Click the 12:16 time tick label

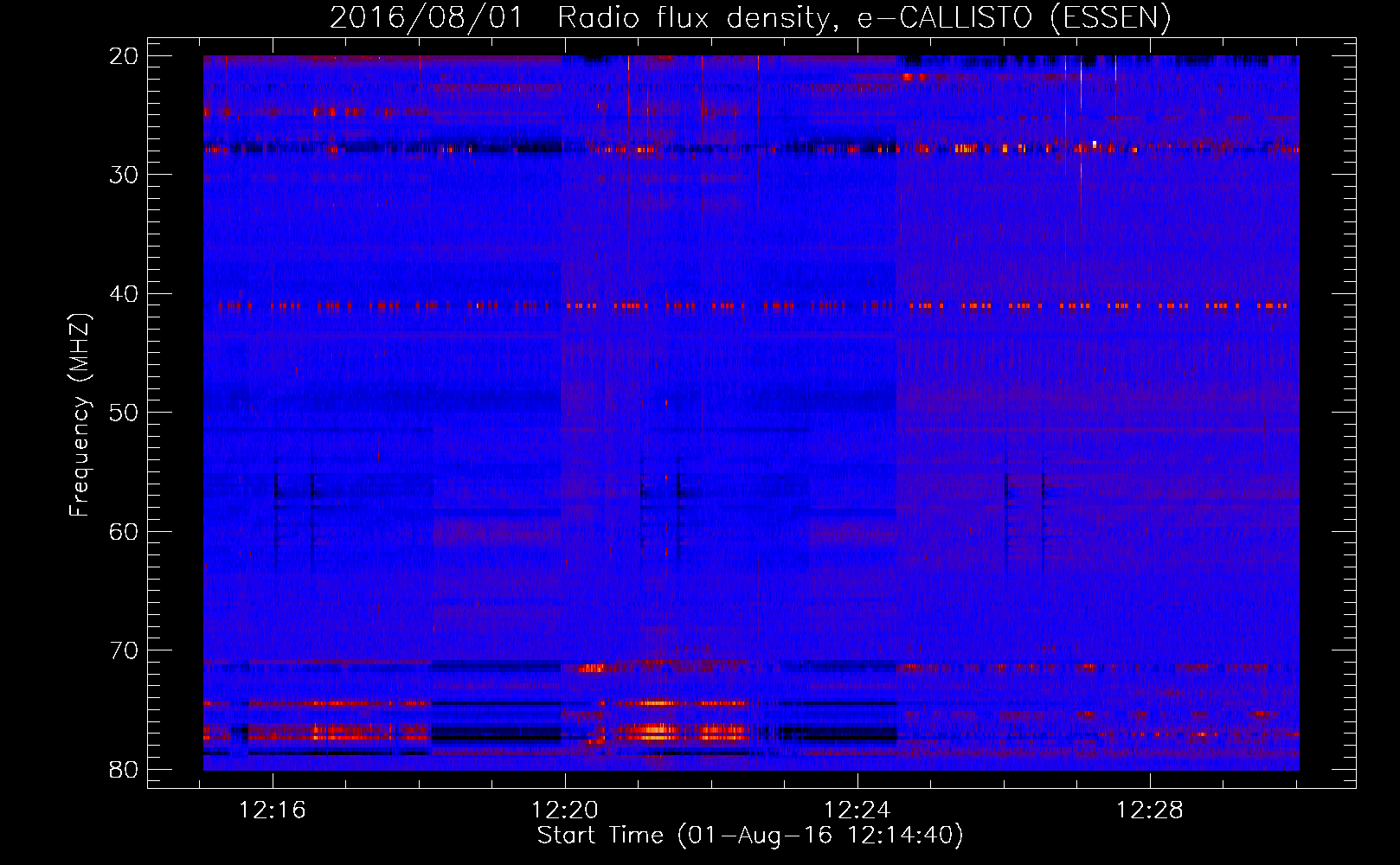(273, 811)
